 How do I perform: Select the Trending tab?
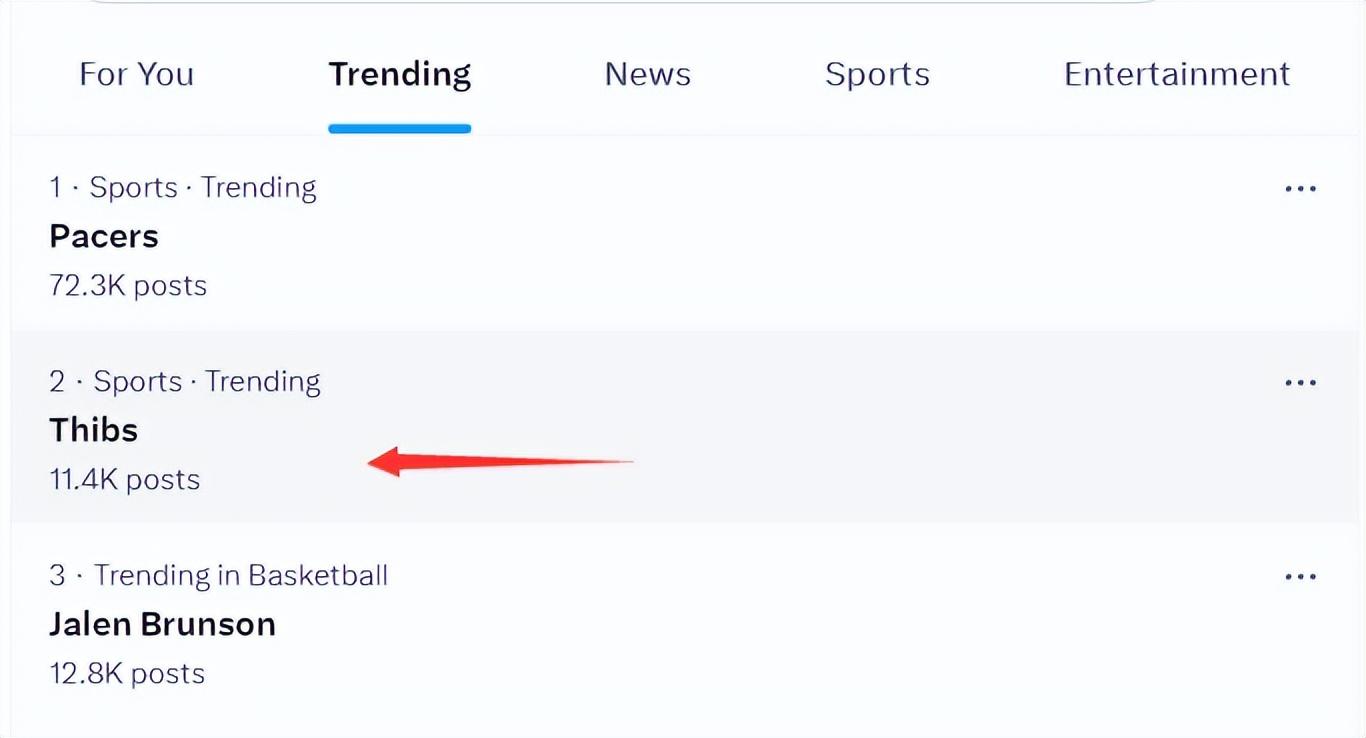(399, 74)
